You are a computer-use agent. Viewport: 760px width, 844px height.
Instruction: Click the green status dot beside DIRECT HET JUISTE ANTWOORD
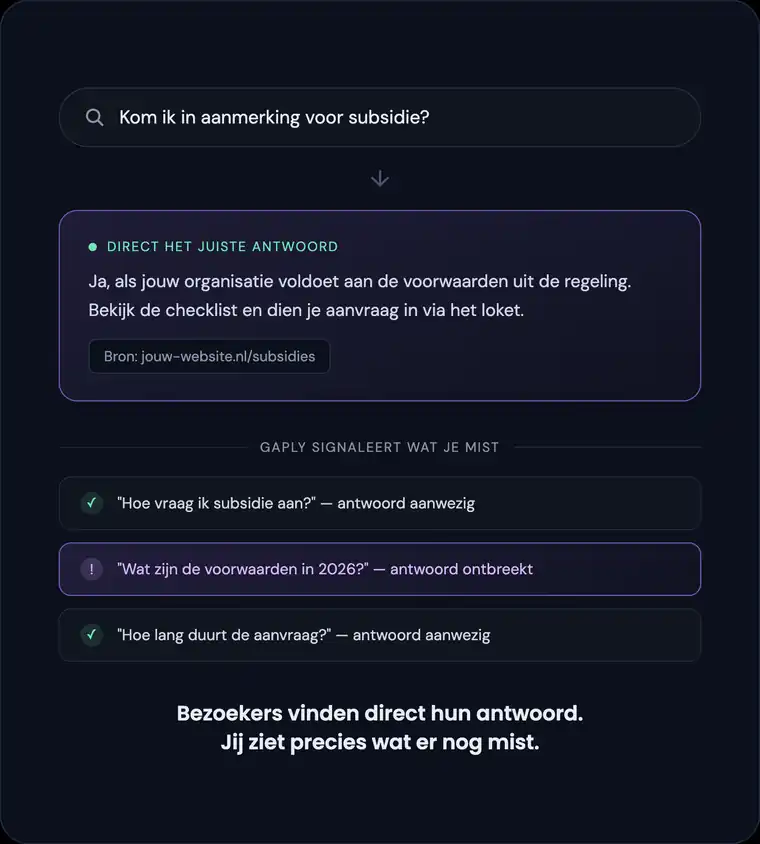[93, 247]
